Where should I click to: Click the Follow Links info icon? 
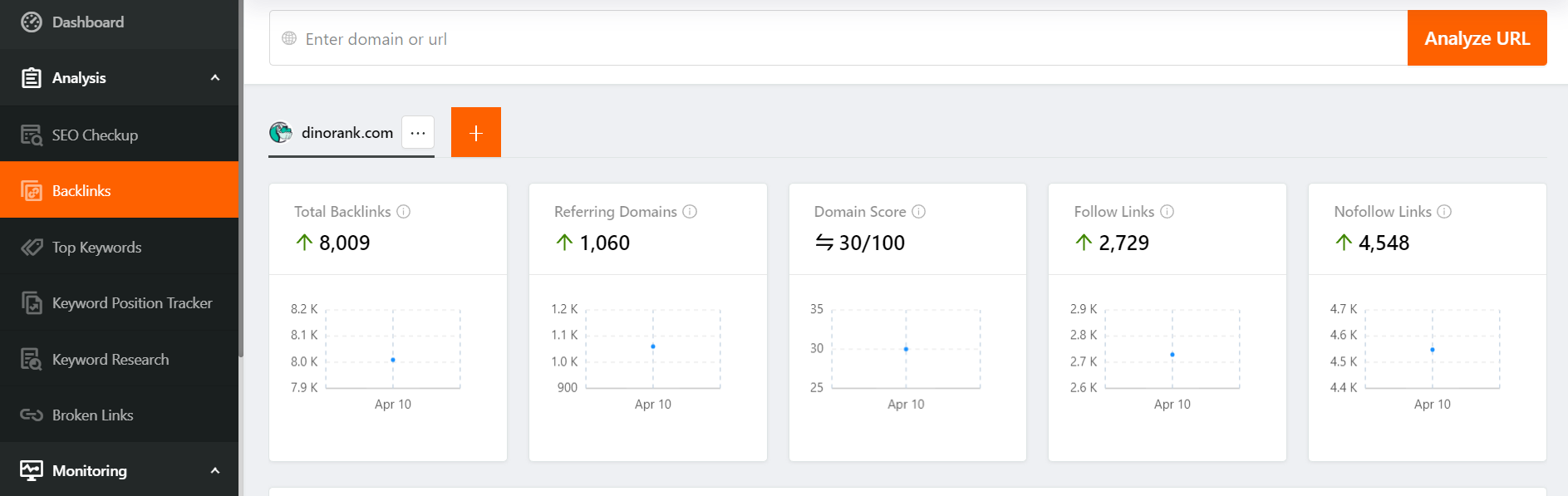[1167, 212]
